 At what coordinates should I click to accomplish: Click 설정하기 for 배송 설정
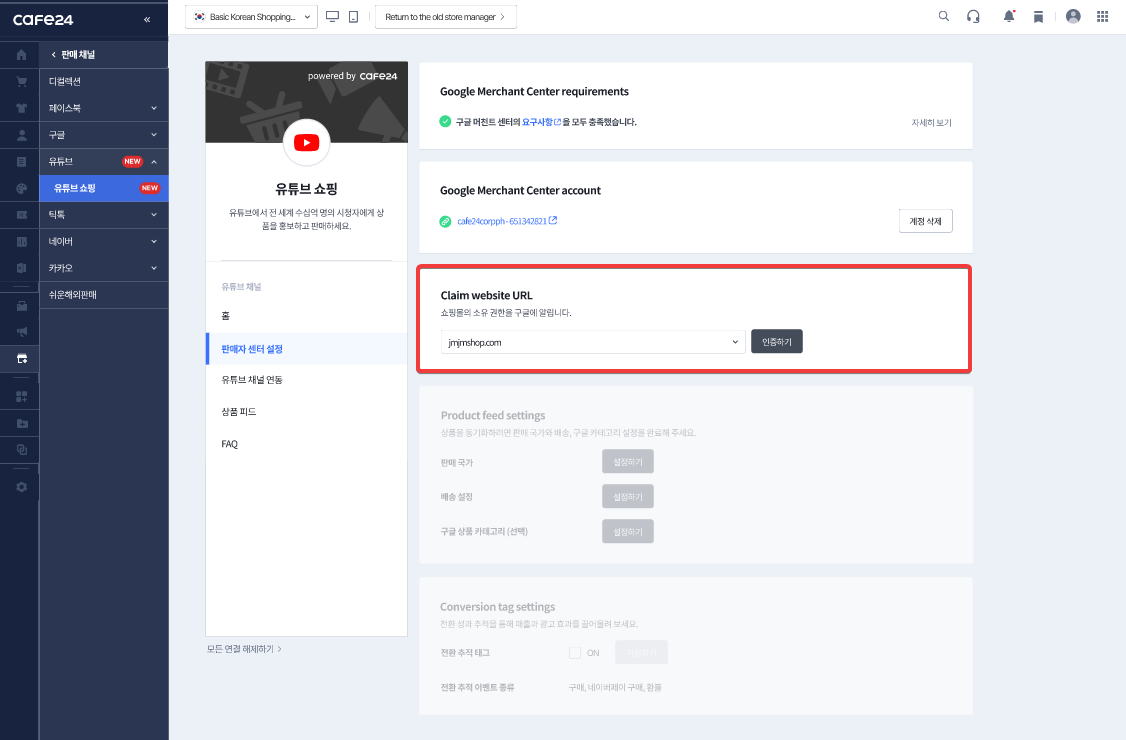[x=628, y=496]
